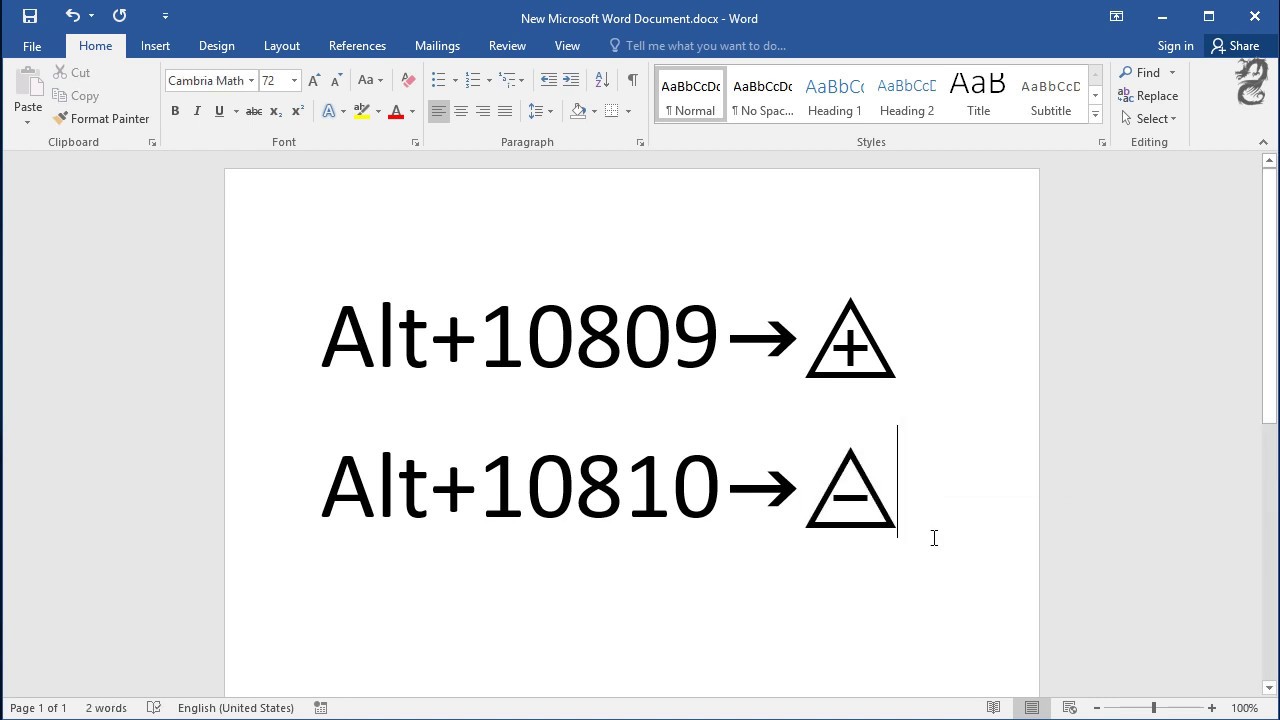Open Customize Quick Access Toolbar dropdown
1280x720 pixels.
click(x=165, y=16)
